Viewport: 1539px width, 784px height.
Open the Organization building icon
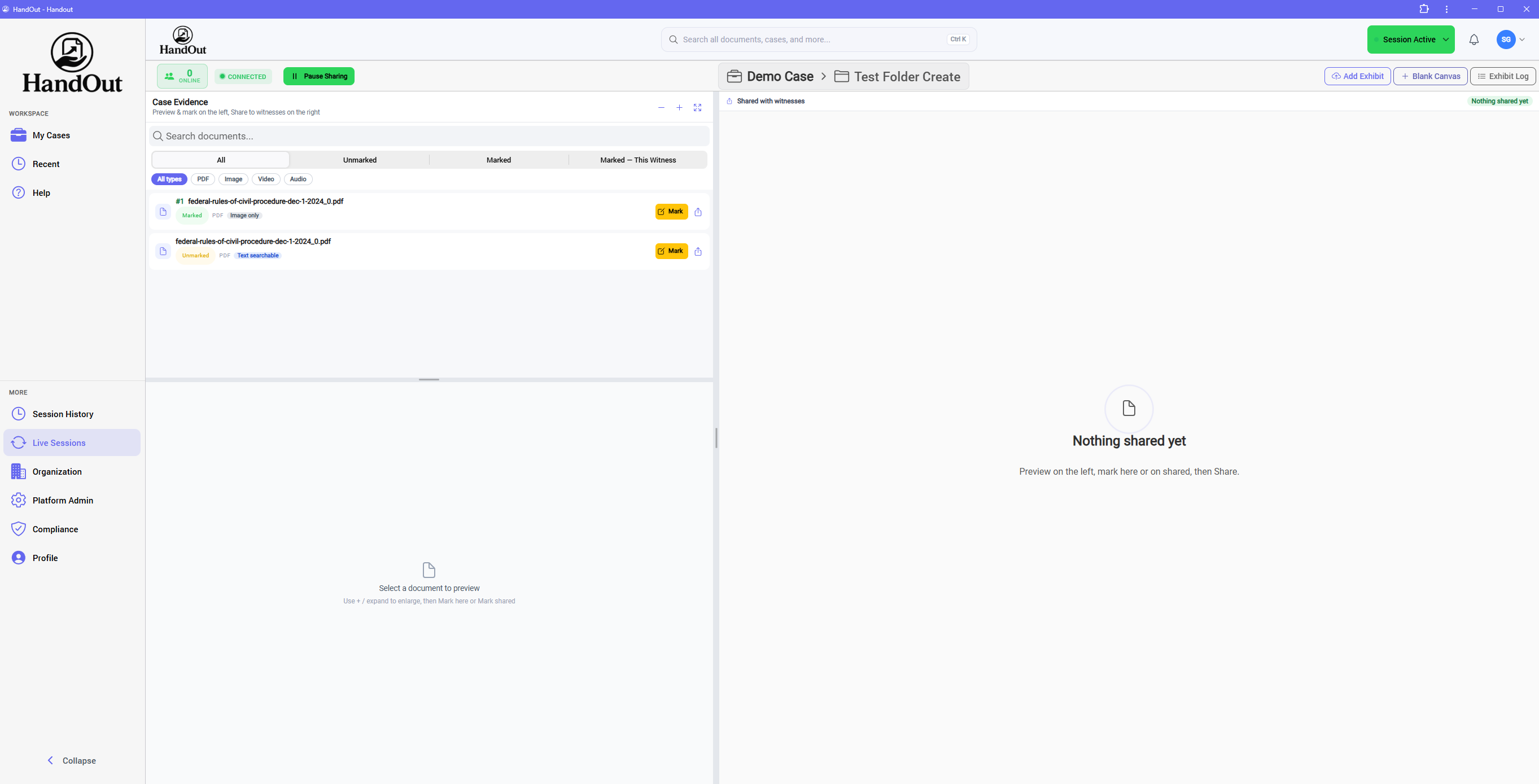pos(19,471)
